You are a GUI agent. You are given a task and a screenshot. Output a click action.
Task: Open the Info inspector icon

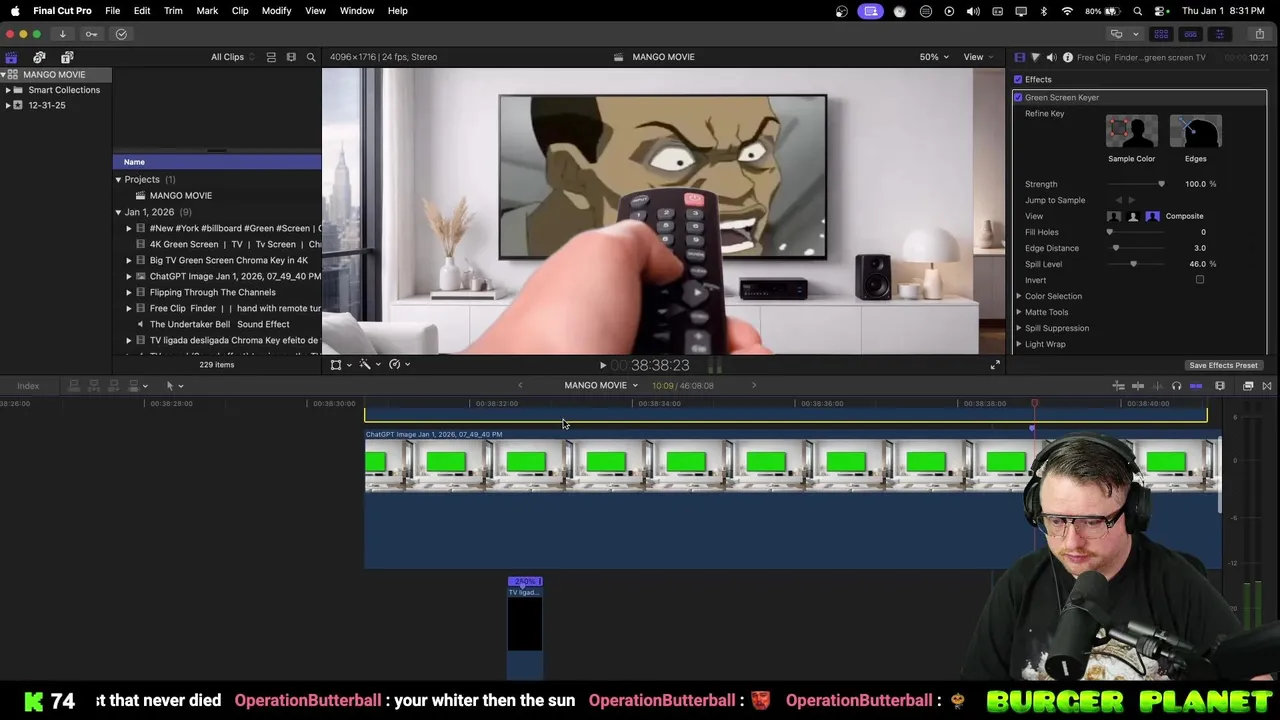coord(1067,57)
